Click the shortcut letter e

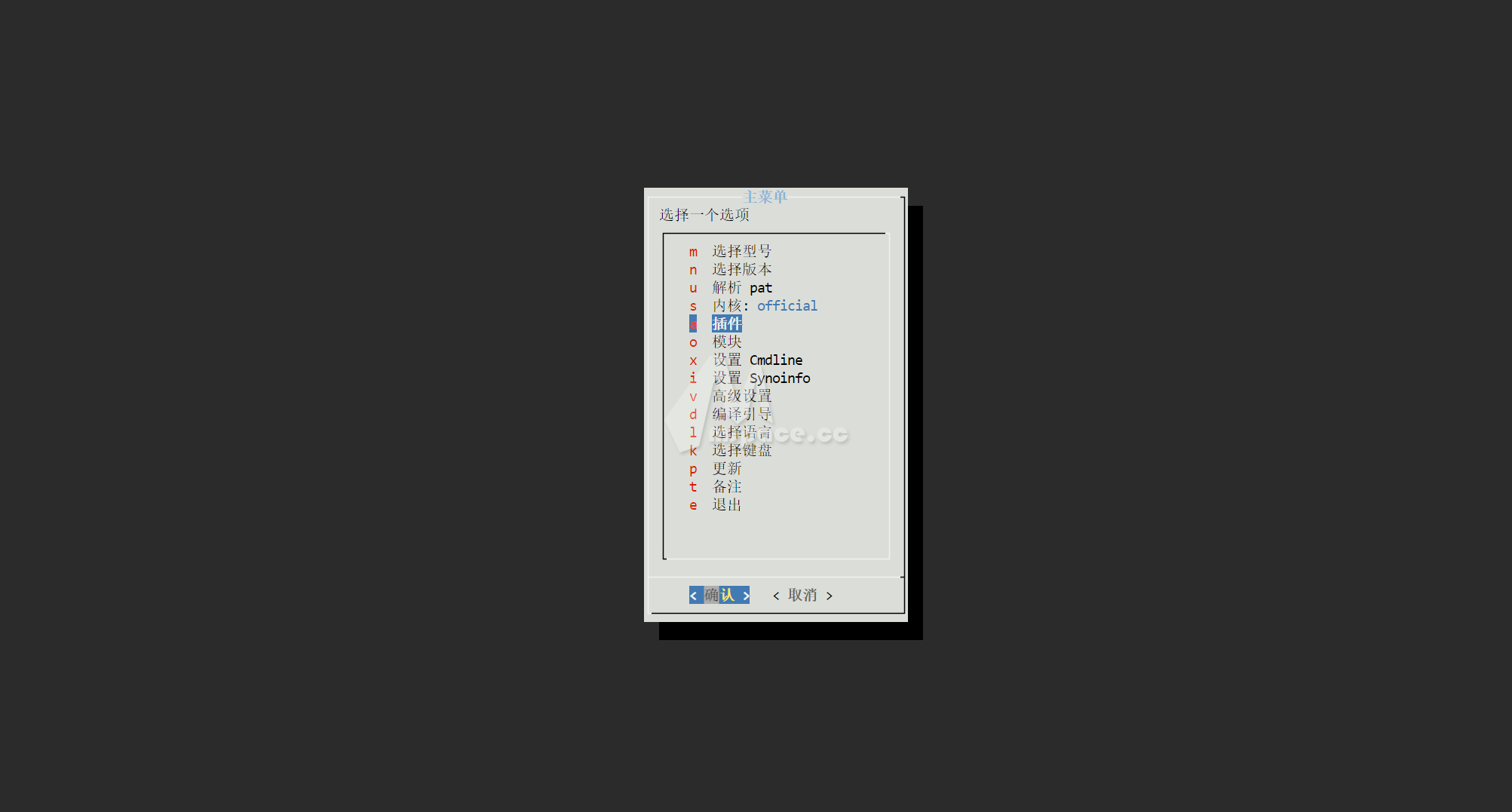click(693, 504)
